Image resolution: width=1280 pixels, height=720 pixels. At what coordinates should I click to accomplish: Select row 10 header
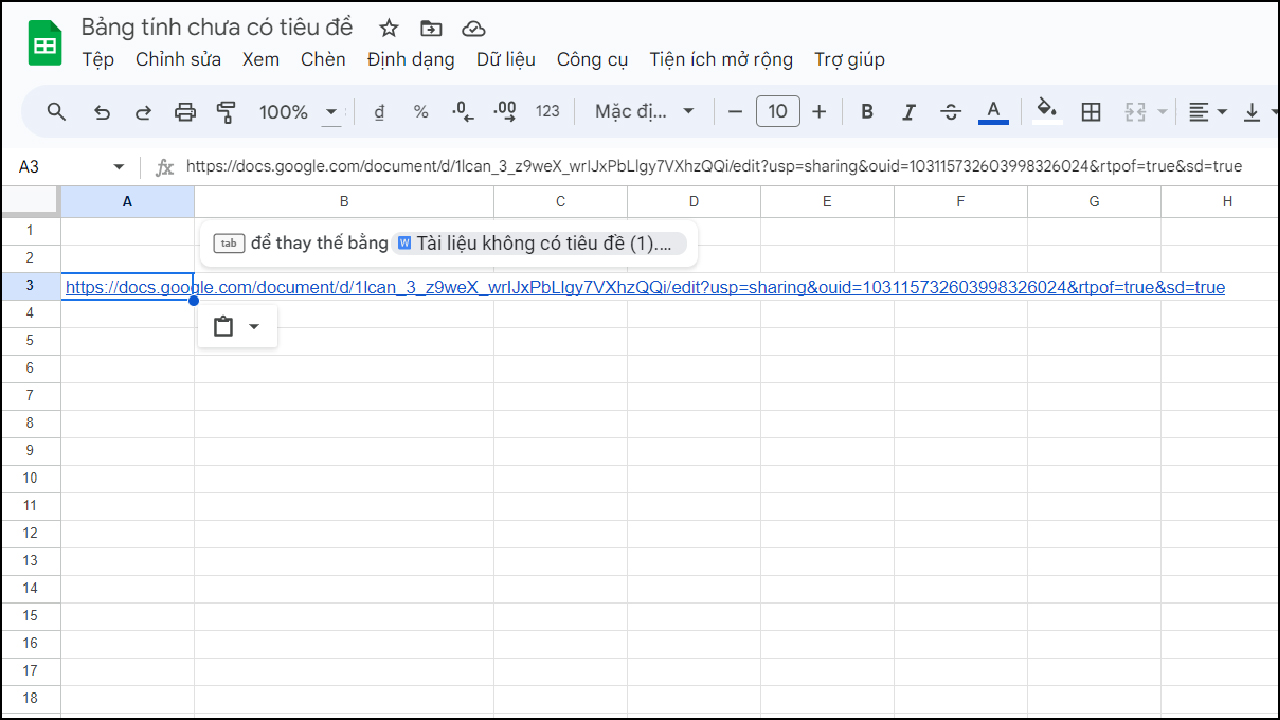pyautogui.click(x=30, y=478)
